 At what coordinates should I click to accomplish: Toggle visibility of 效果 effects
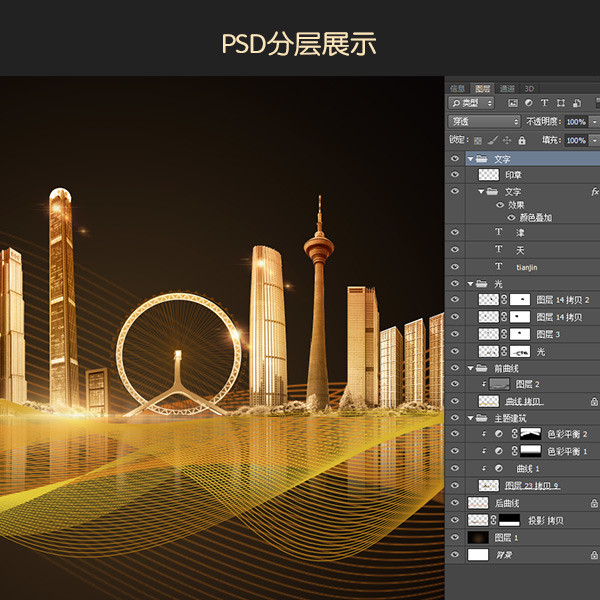(500, 205)
